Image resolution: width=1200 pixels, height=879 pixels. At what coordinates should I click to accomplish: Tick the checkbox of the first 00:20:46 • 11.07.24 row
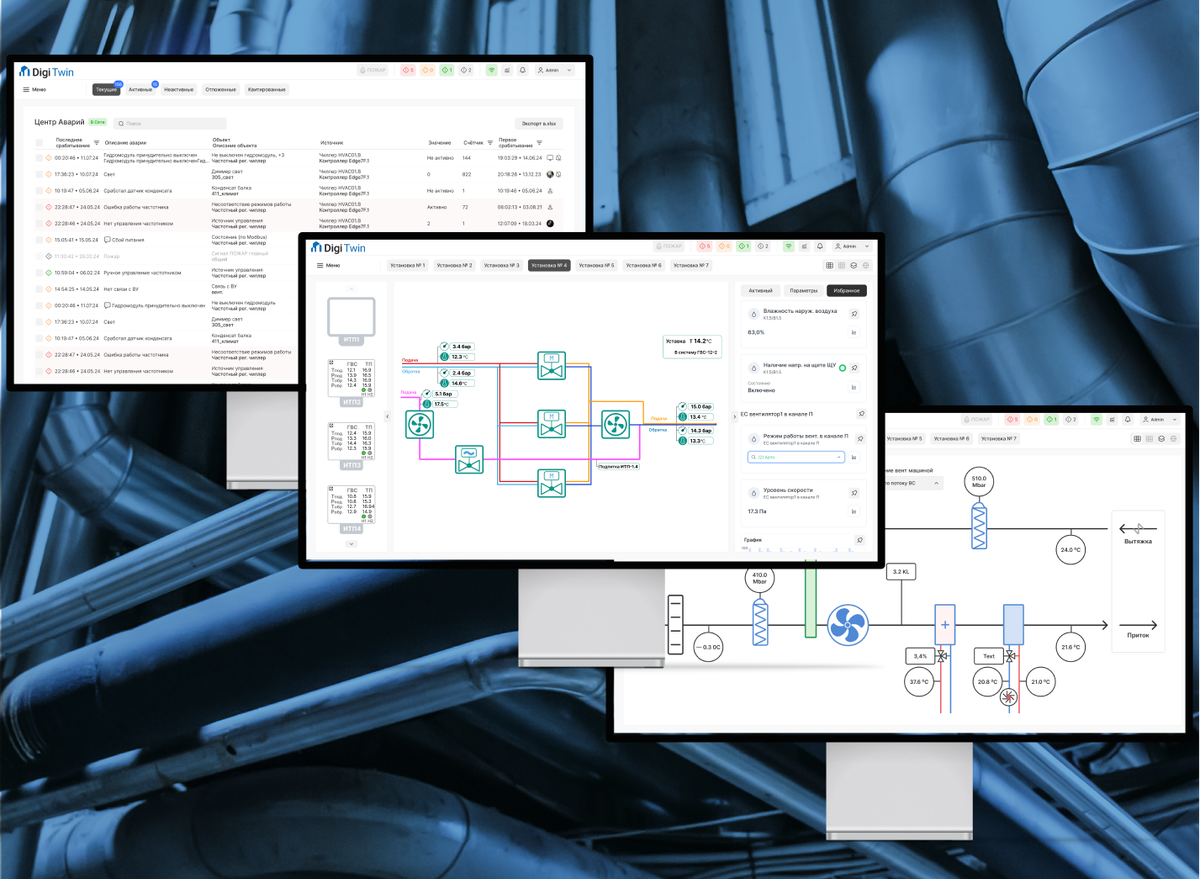tap(40, 158)
